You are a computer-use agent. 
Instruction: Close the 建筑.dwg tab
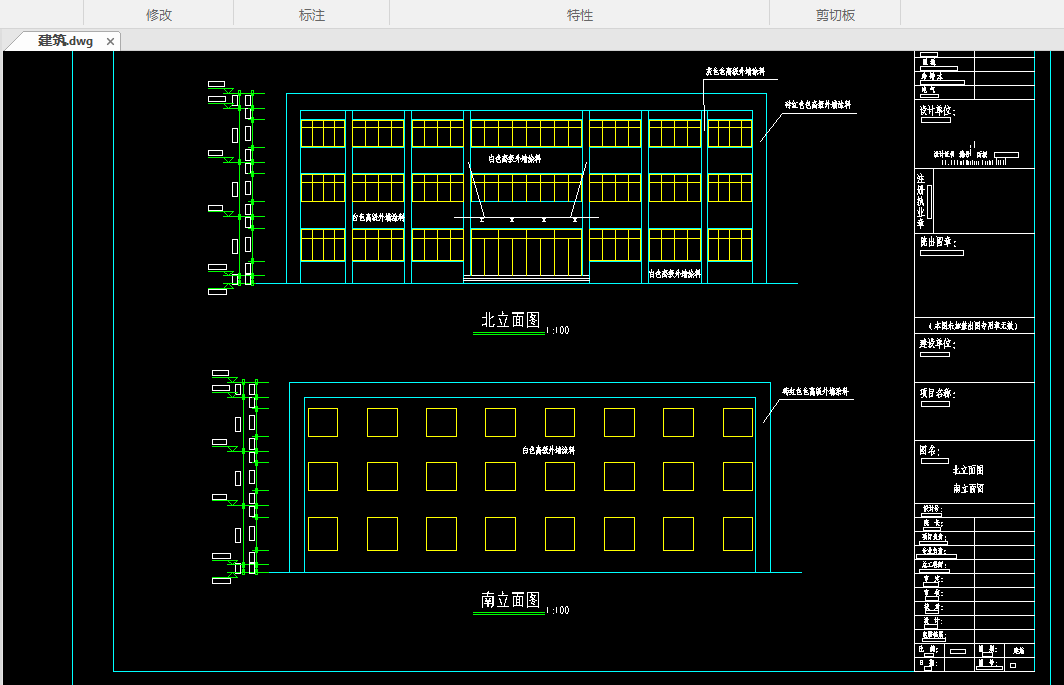click(110, 41)
